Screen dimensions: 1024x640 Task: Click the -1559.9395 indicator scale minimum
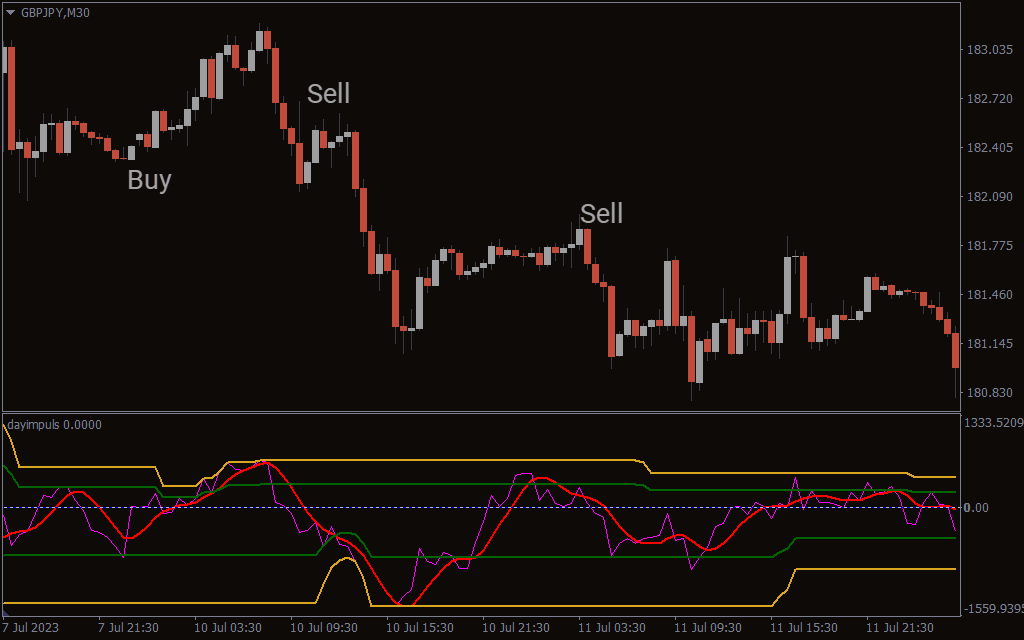tap(992, 608)
